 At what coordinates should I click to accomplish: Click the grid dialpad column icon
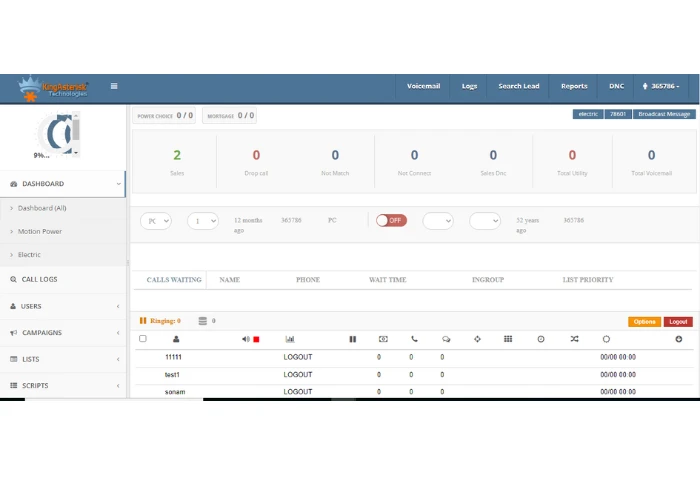pyautogui.click(x=508, y=339)
